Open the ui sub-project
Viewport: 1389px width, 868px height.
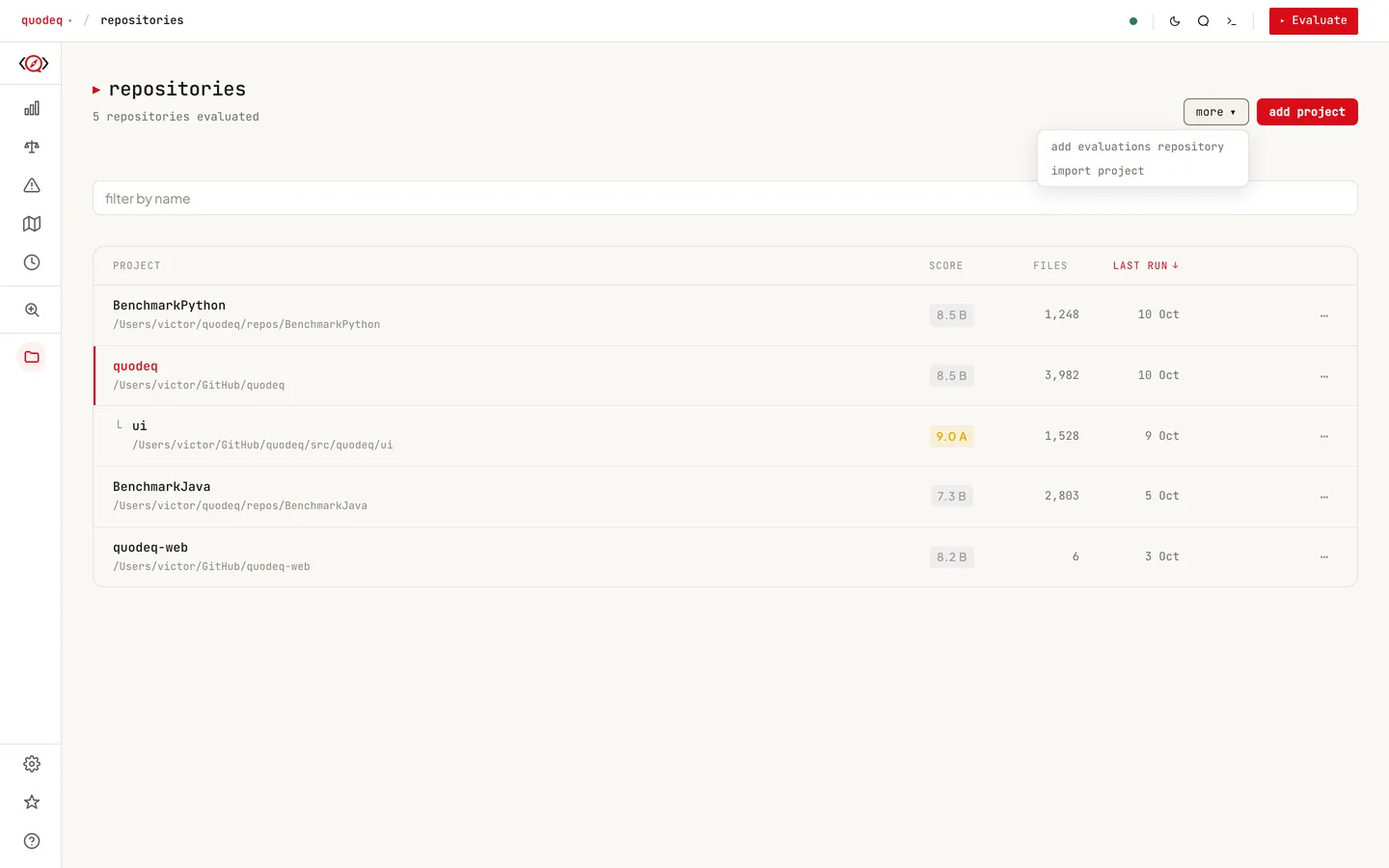[725, 436]
